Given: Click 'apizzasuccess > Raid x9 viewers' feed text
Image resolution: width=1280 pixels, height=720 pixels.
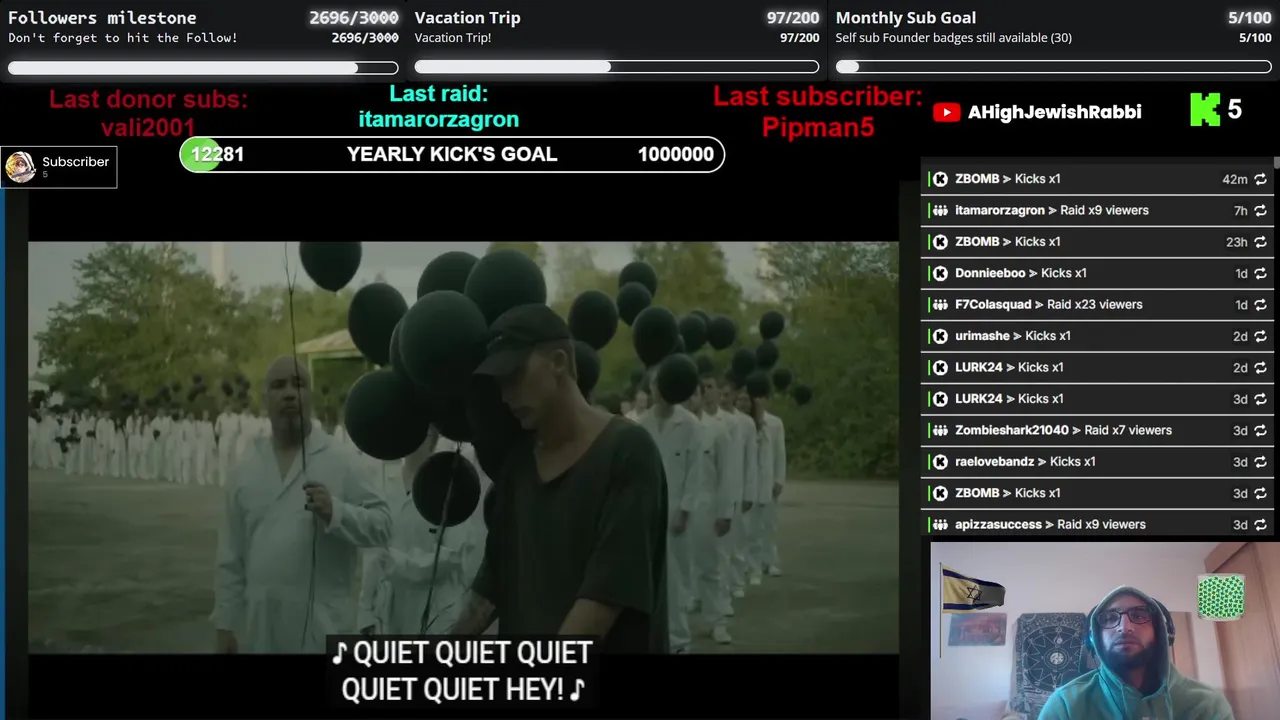Looking at the screenshot, I should (x=1051, y=525).
